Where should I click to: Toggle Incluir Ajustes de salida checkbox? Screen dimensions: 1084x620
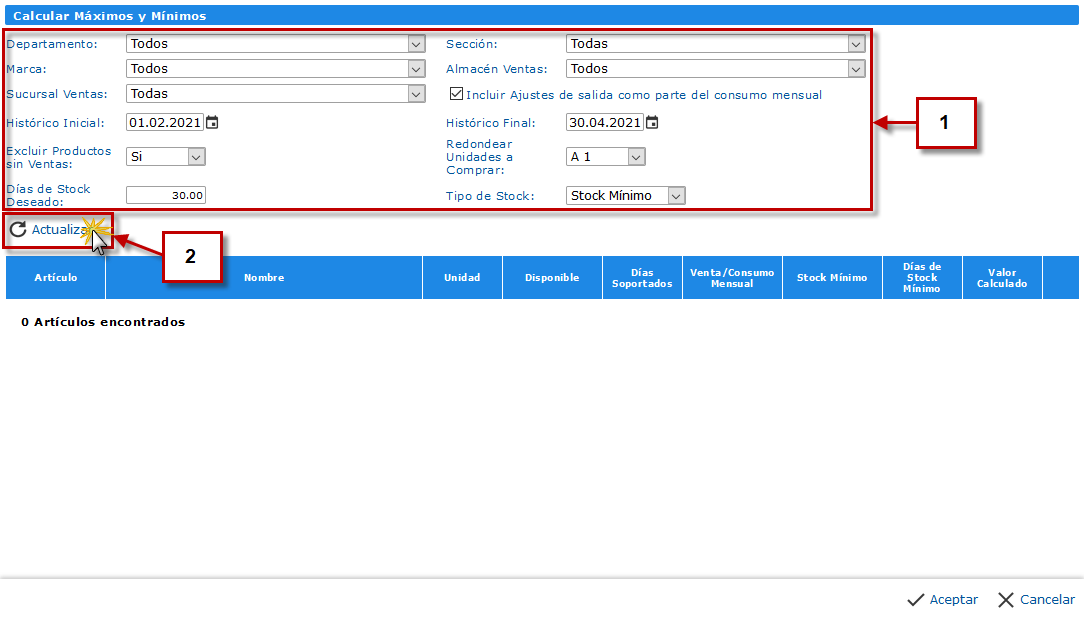[x=457, y=94]
